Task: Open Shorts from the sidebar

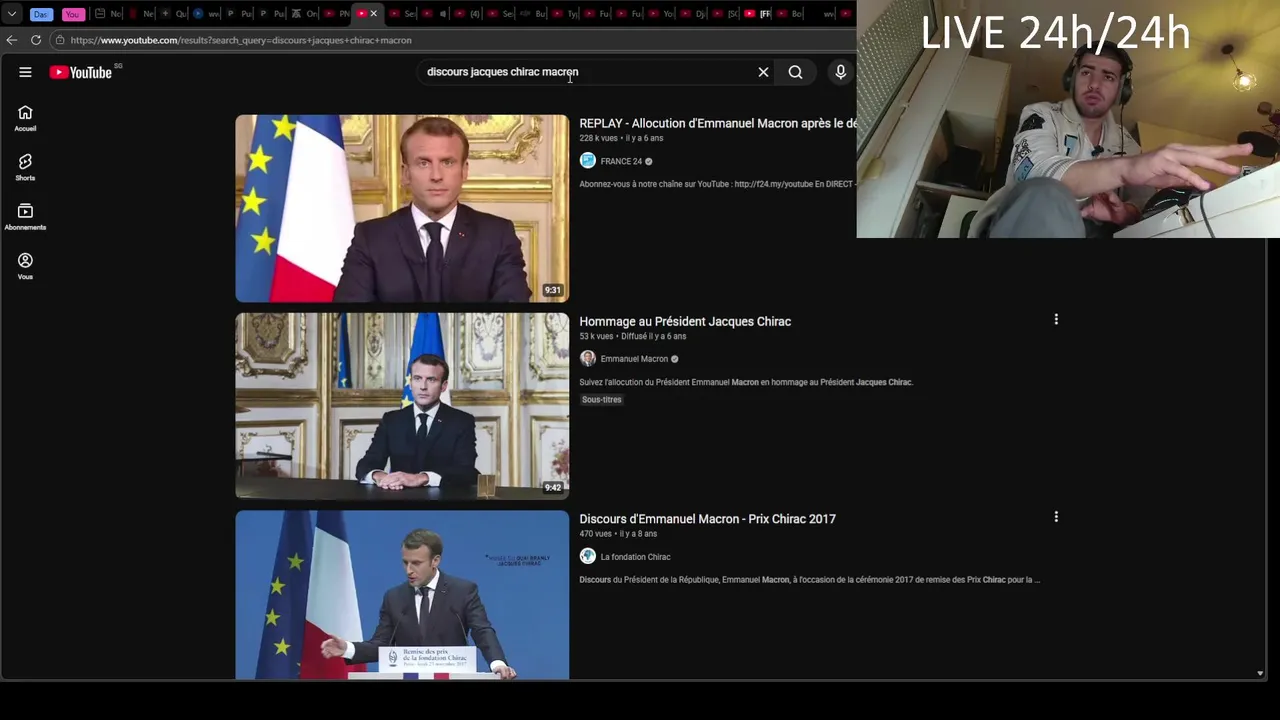Action: [25, 168]
